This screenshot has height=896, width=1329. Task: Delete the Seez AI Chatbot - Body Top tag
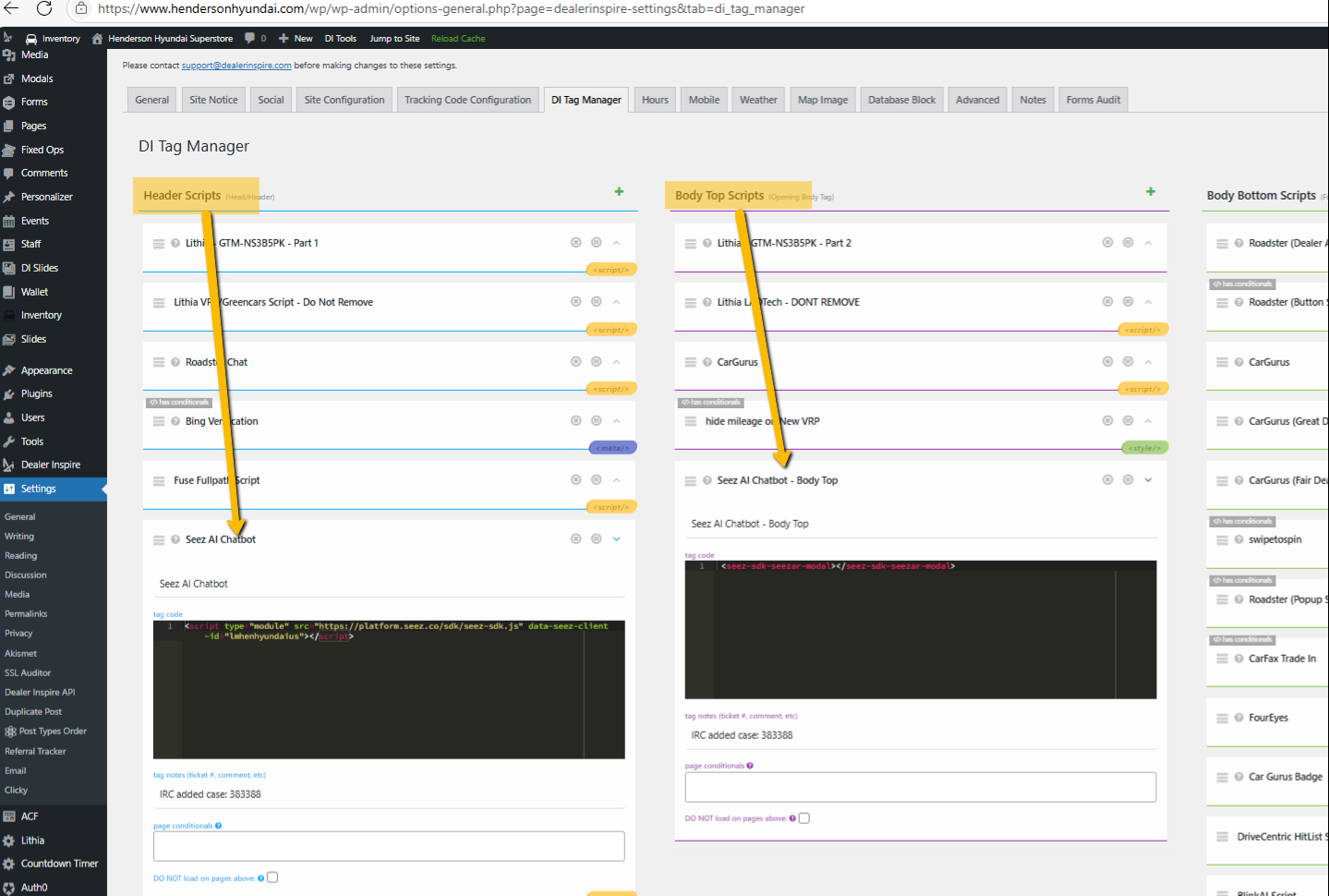[1107, 480]
